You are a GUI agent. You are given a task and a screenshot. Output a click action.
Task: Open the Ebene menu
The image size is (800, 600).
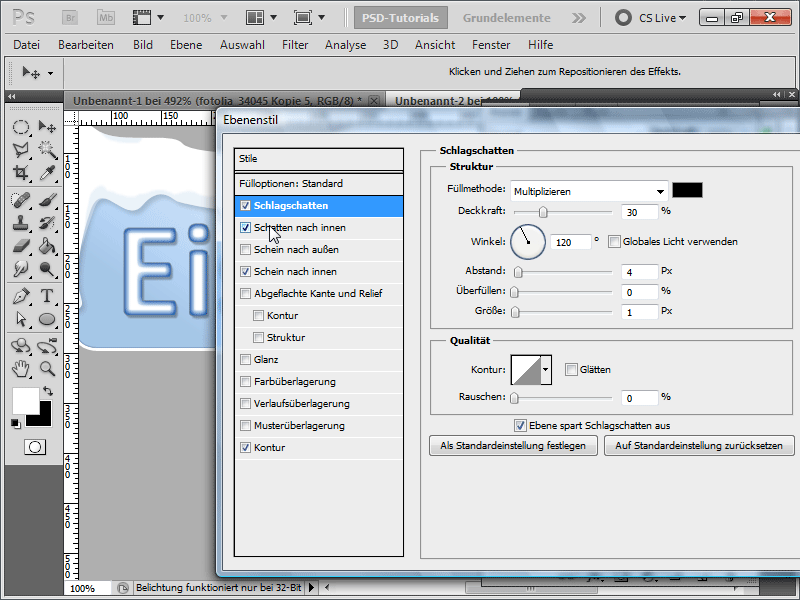tap(186, 45)
